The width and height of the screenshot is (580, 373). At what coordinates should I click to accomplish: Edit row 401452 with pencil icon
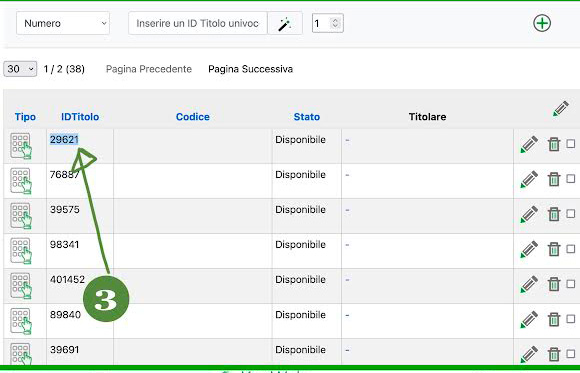pyautogui.click(x=529, y=284)
